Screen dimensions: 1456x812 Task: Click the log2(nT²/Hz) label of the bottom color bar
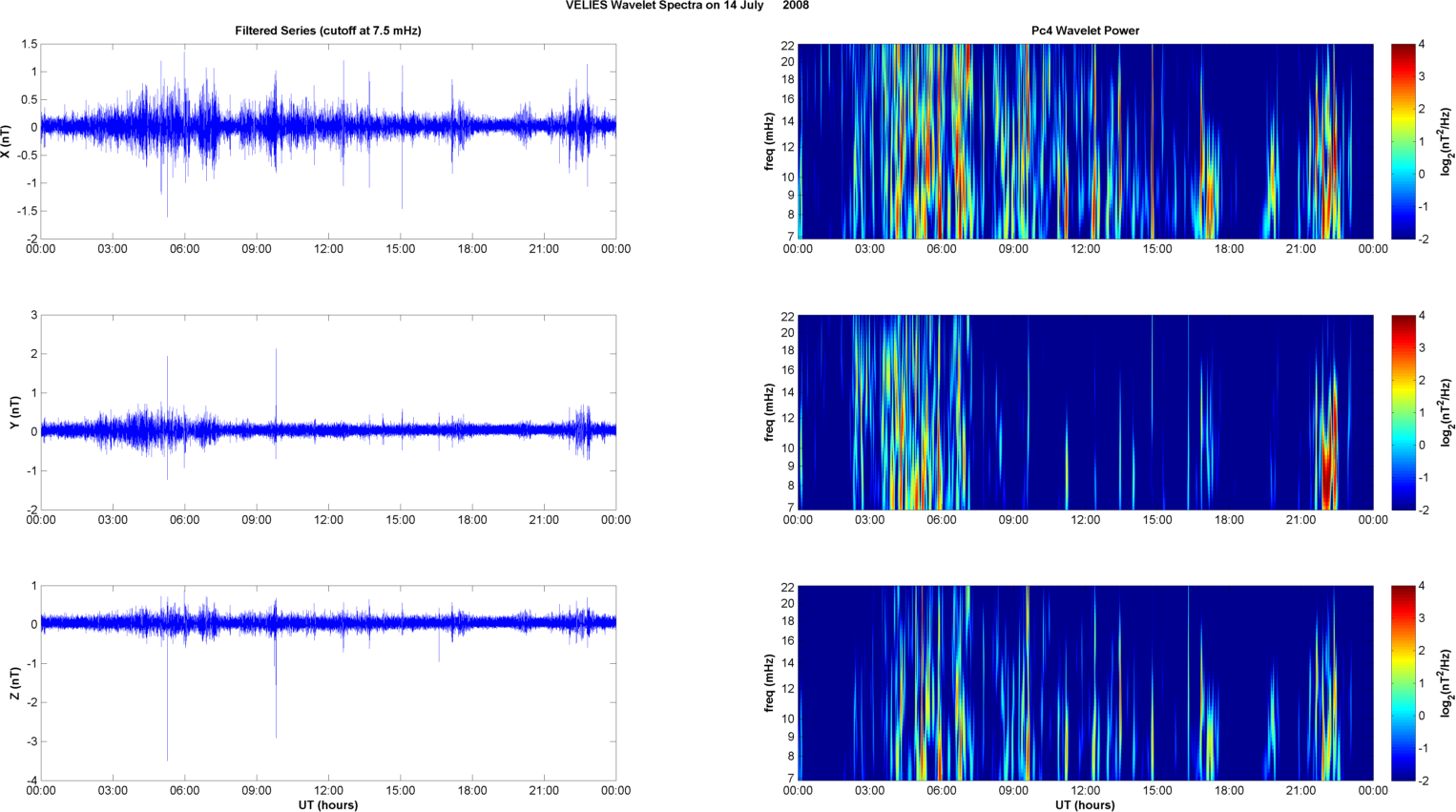coord(1447,683)
